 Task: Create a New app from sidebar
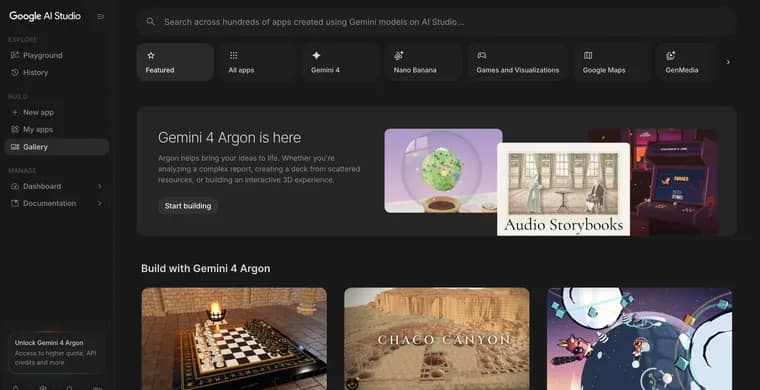pyautogui.click(x=57, y=112)
